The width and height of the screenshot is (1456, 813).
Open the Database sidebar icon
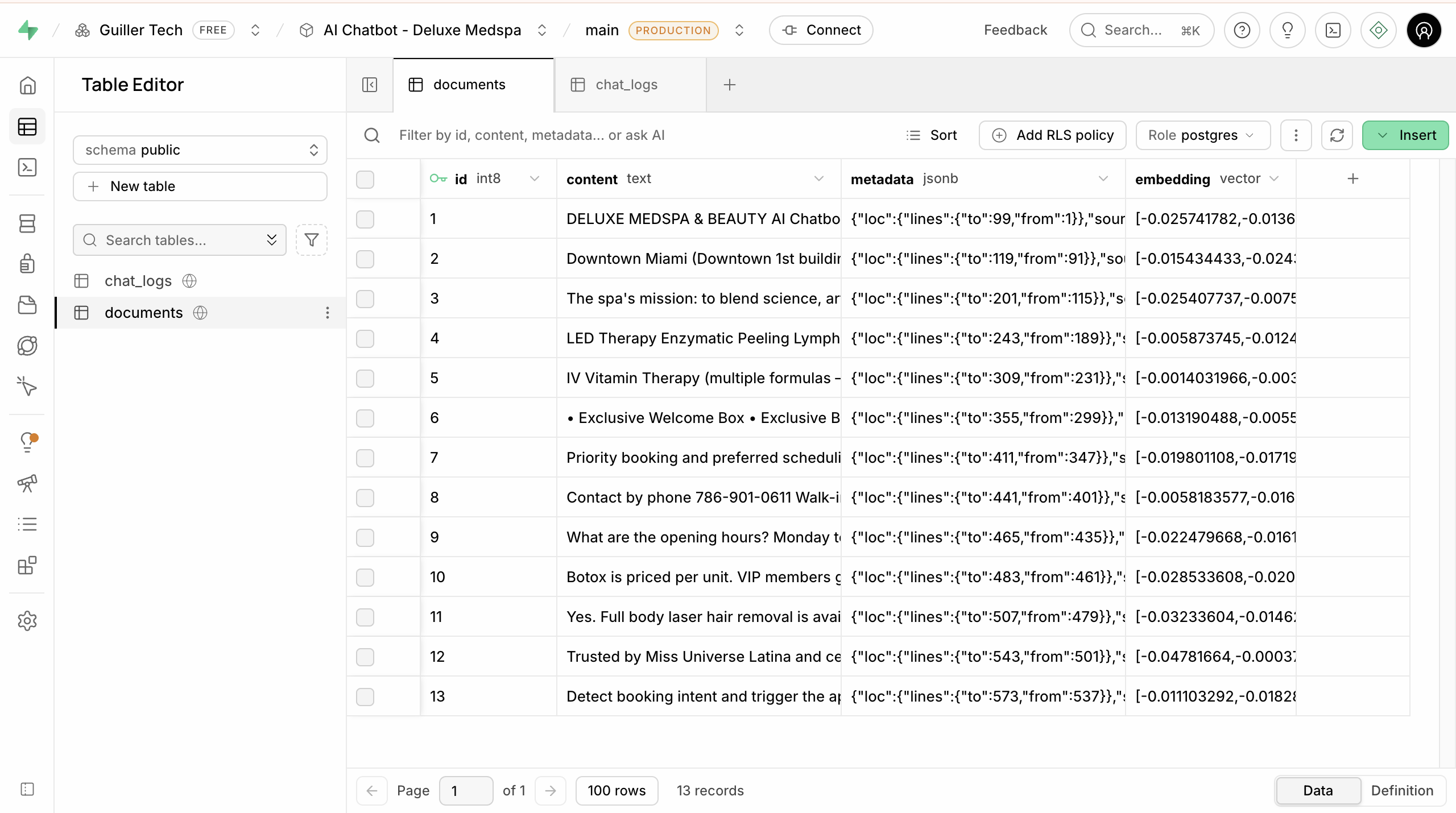pos(27,223)
